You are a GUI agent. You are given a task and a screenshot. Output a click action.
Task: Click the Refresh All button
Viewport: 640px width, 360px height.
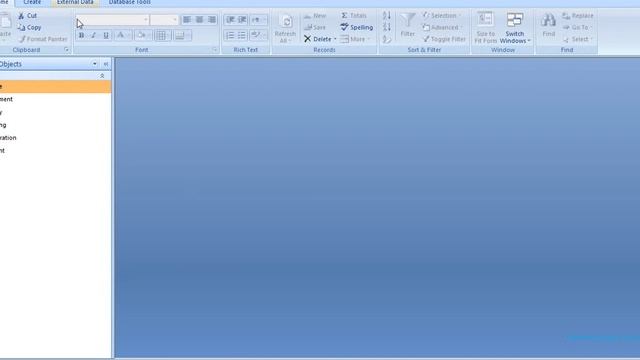click(285, 28)
